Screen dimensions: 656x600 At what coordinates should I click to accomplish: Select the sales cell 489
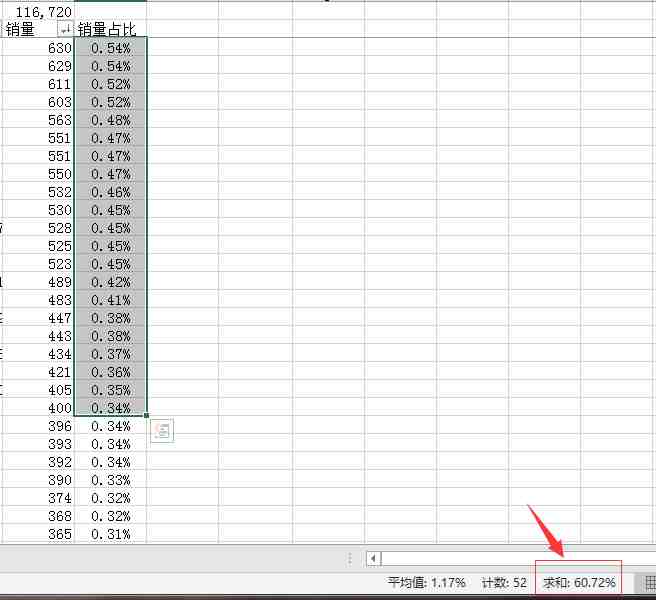[38, 282]
